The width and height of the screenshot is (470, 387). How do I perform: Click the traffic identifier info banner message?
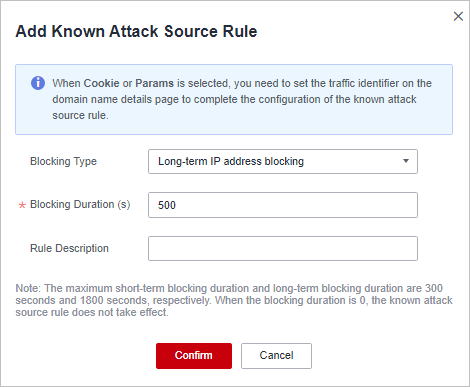242,99
